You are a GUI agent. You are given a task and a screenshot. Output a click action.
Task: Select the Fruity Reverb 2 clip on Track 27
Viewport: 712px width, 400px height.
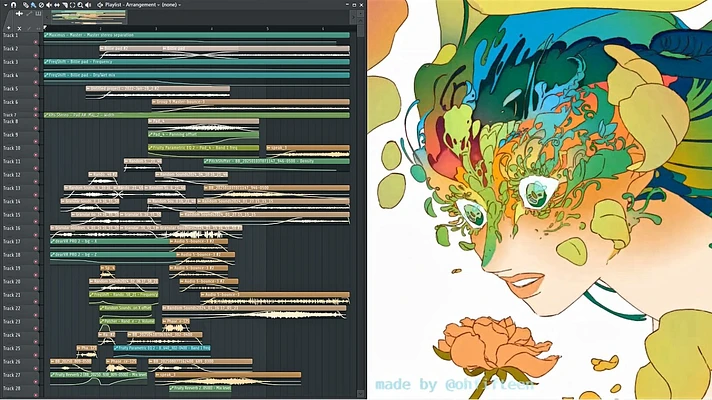click(x=98, y=375)
